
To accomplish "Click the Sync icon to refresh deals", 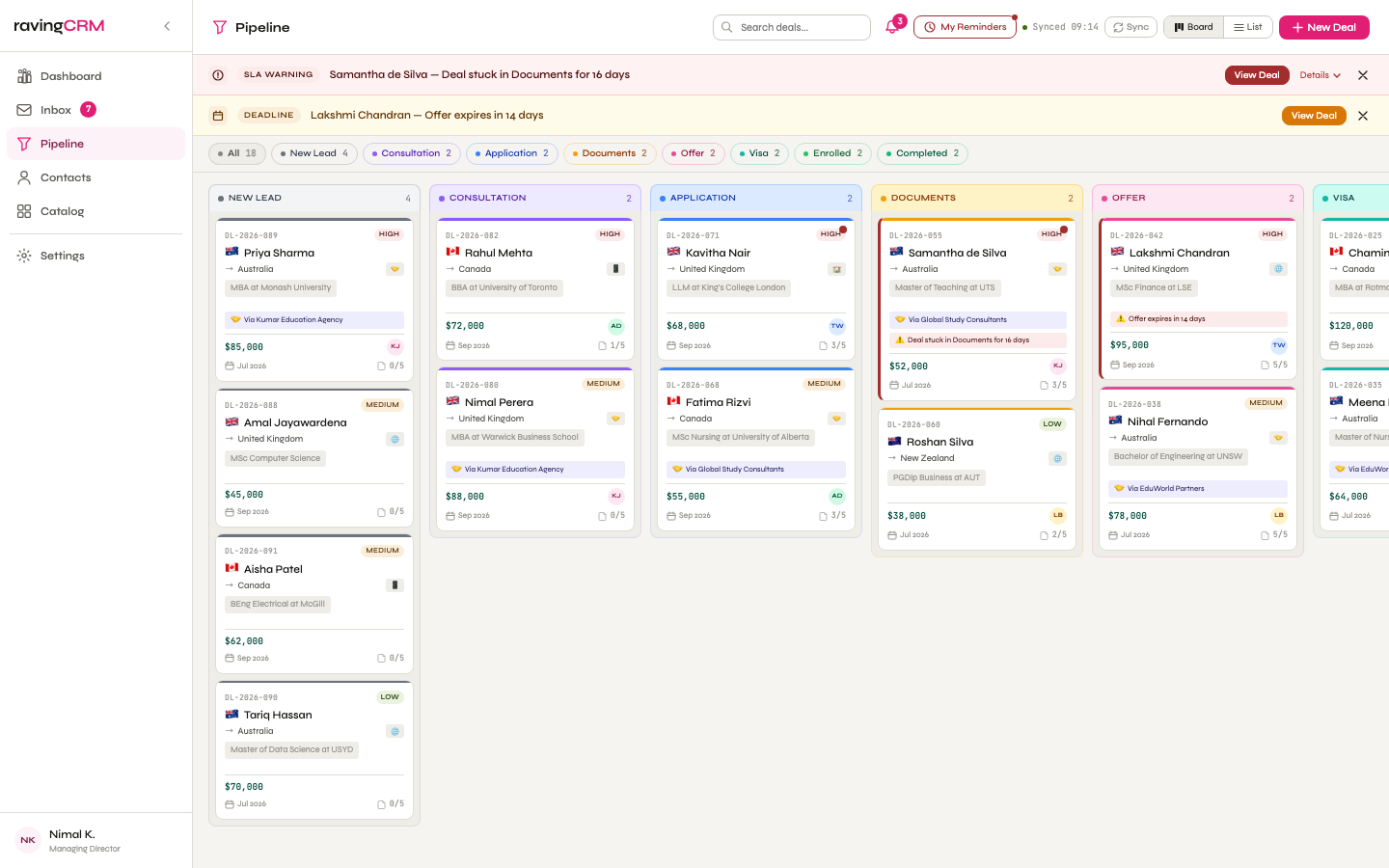I will (x=1130, y=27).
